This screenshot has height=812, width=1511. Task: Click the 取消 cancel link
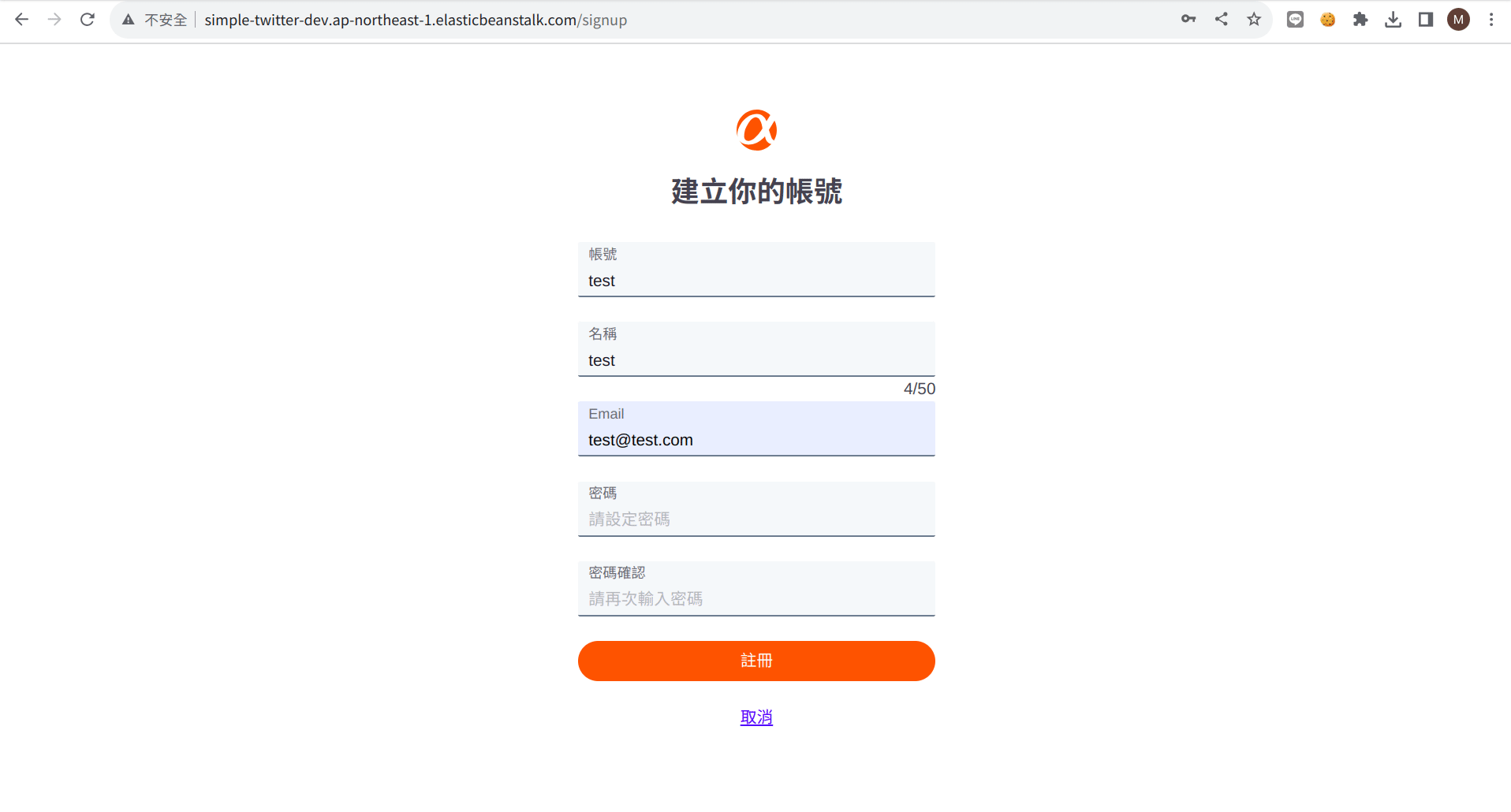coord(756,717)
